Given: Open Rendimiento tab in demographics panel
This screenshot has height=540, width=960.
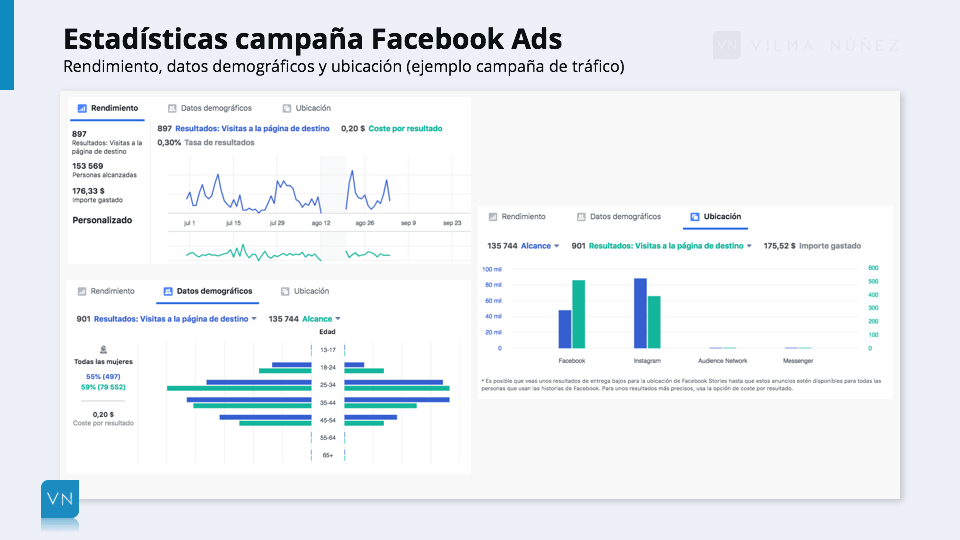Looking at the screenshot, I should point(106,291).
